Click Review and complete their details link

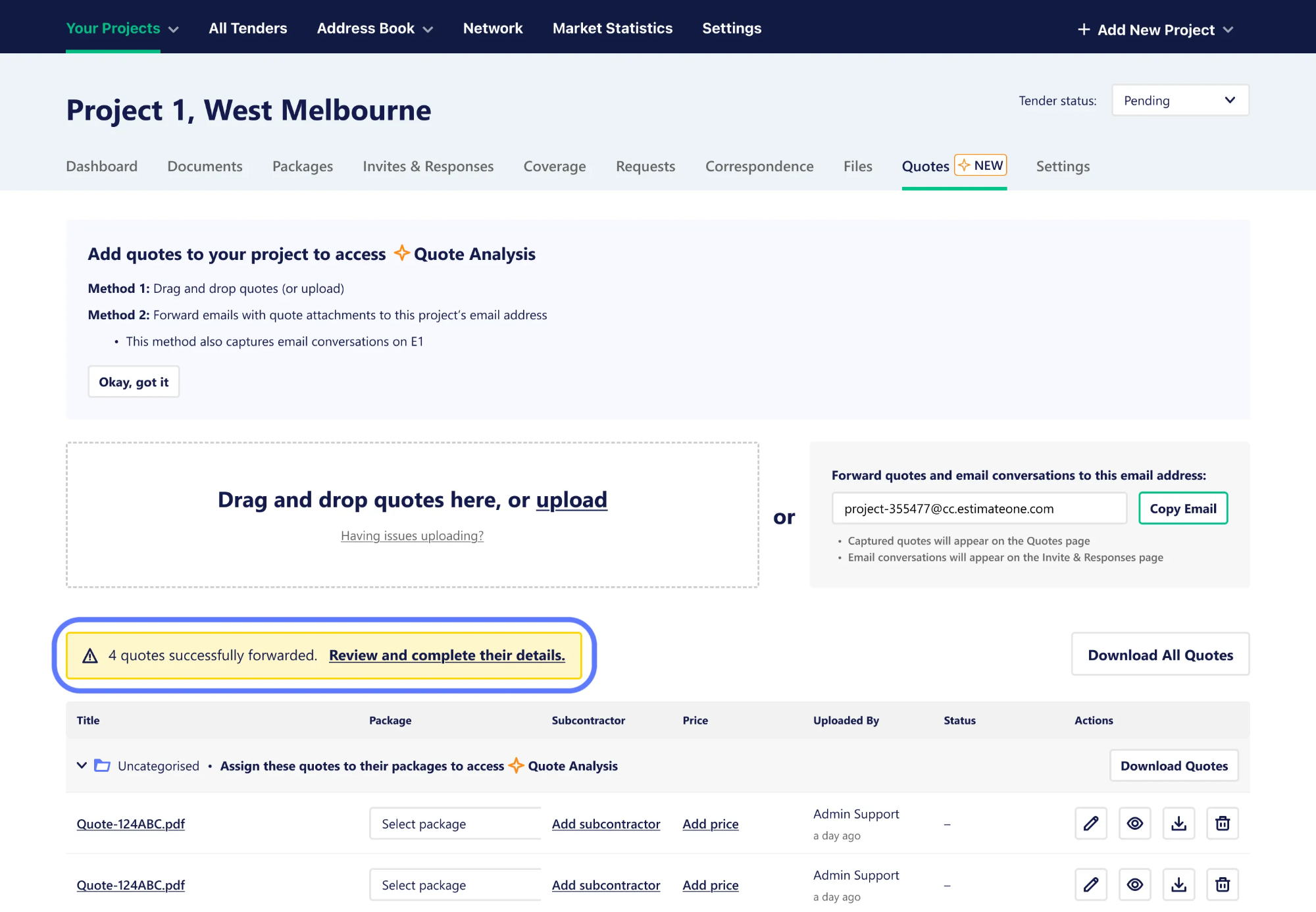pyautogui.click(x=447, y=655)
